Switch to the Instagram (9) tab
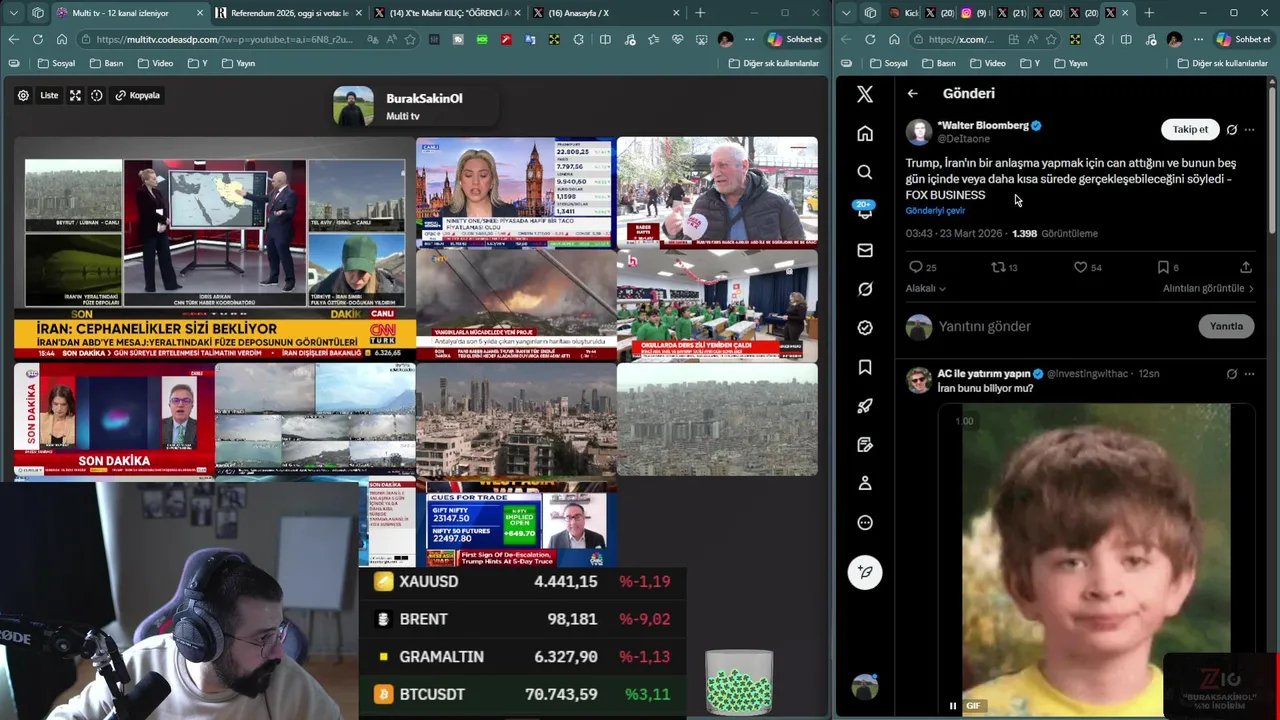This screenshot has width=1280, height=720. [973, 13]
